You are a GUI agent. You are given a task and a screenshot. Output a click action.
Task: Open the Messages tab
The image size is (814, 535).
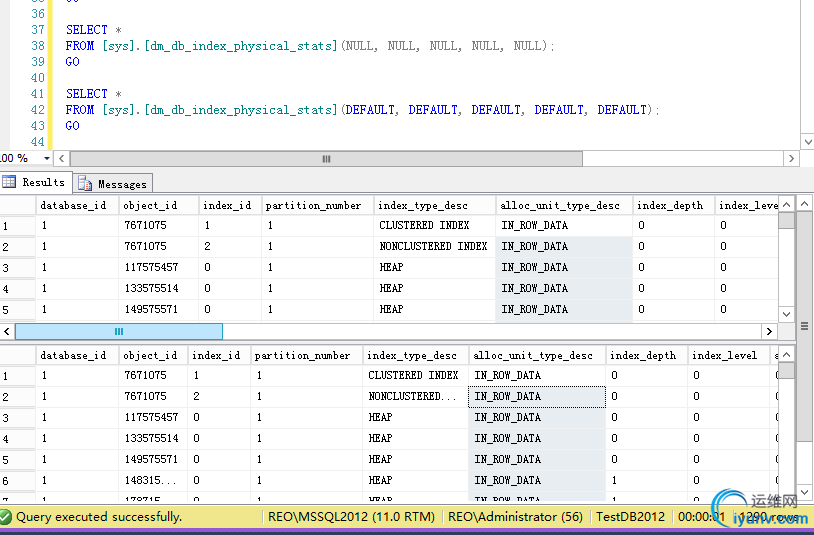click(x=113, y=184)
